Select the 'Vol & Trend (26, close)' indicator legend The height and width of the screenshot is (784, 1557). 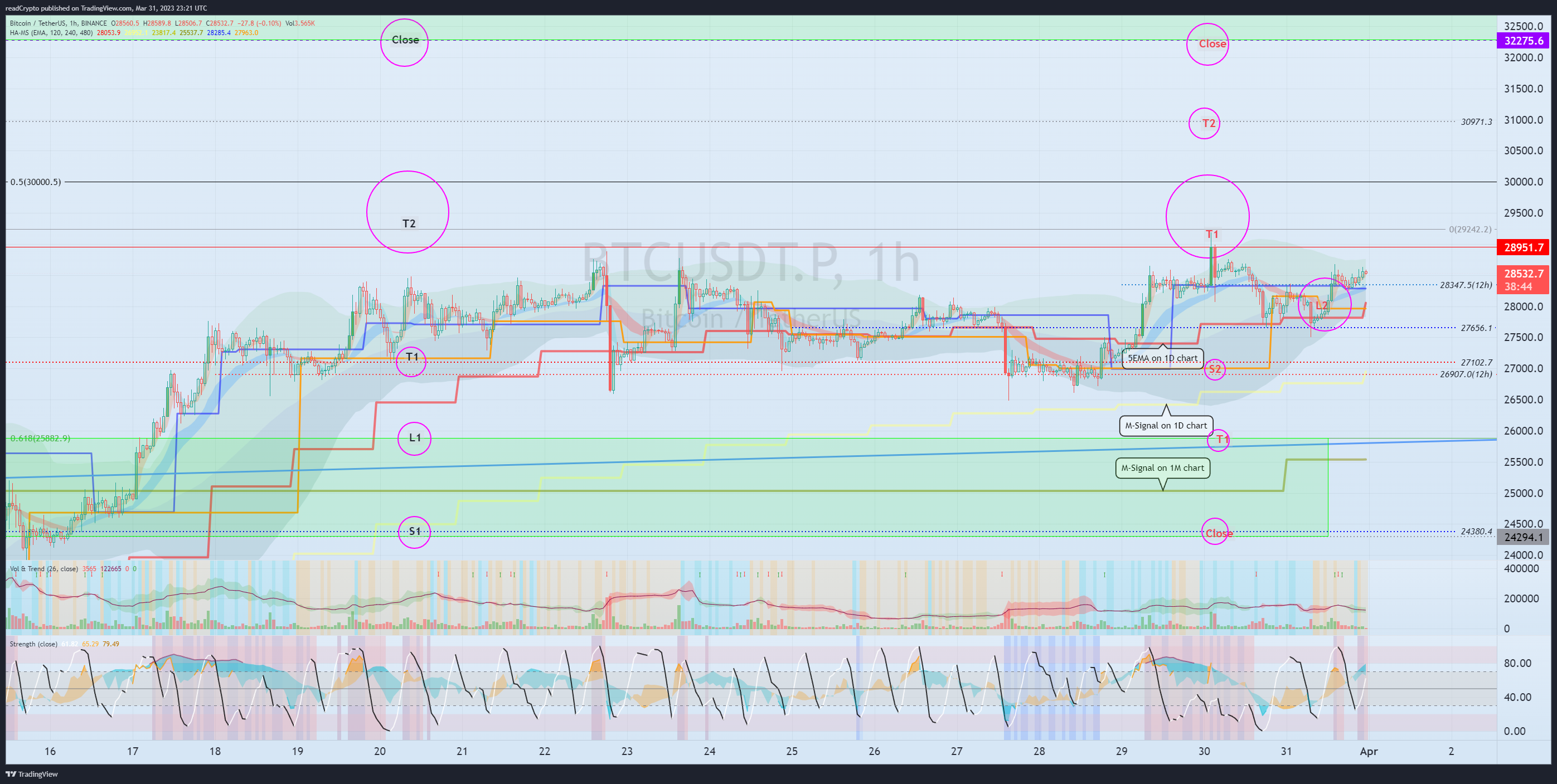(43, 568)
